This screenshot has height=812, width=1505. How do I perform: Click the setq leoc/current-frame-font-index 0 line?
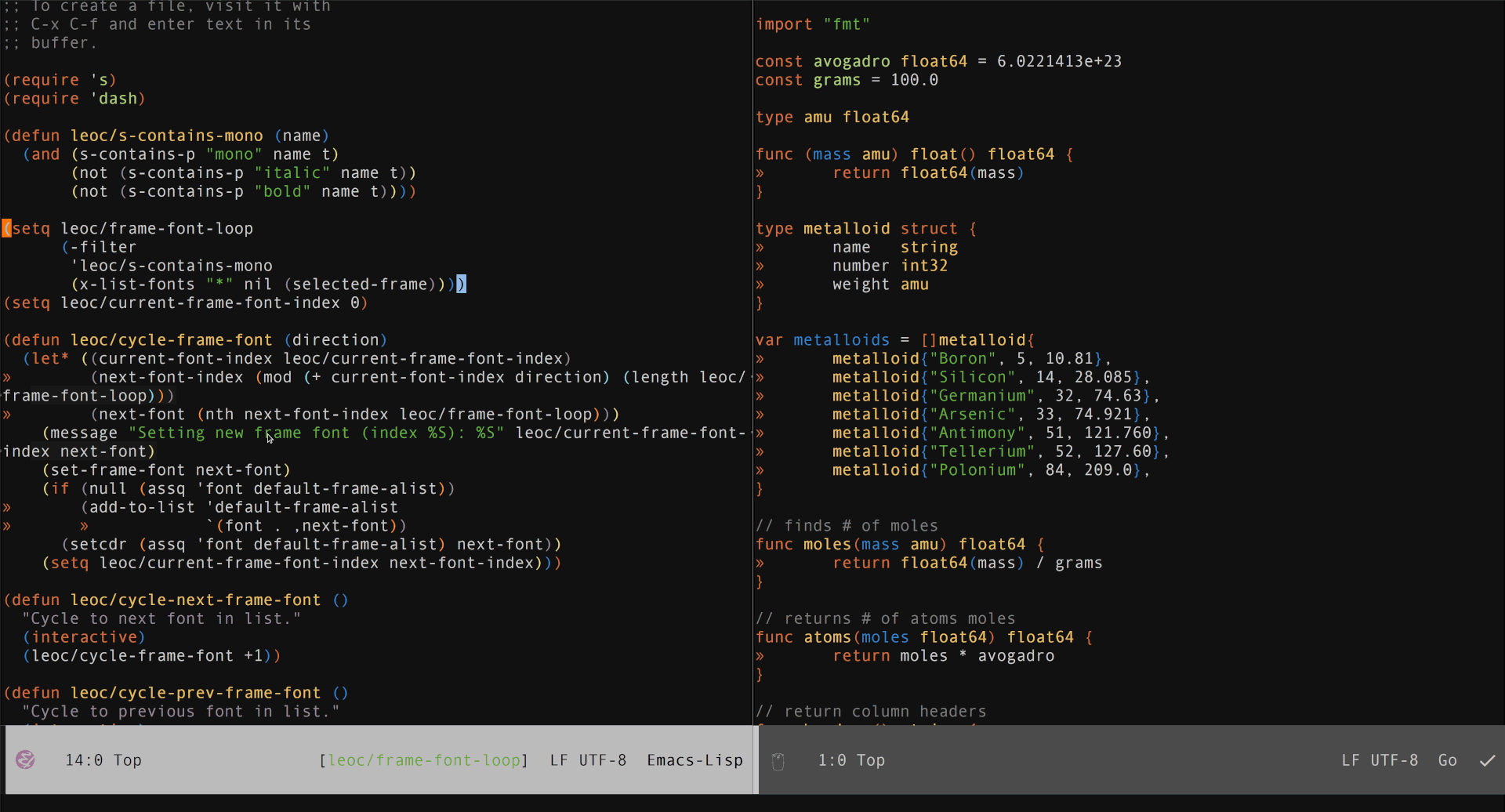point(186,303)
